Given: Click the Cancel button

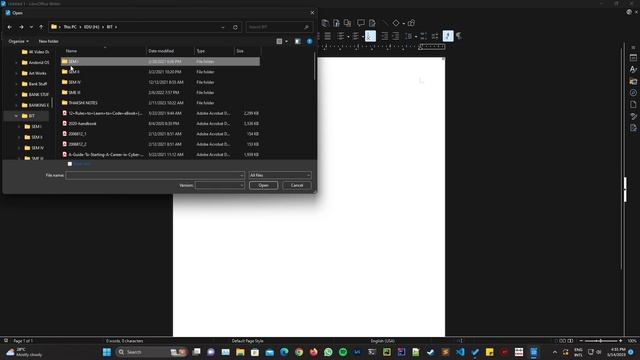Looking at the screenshot, I should 297,185.
